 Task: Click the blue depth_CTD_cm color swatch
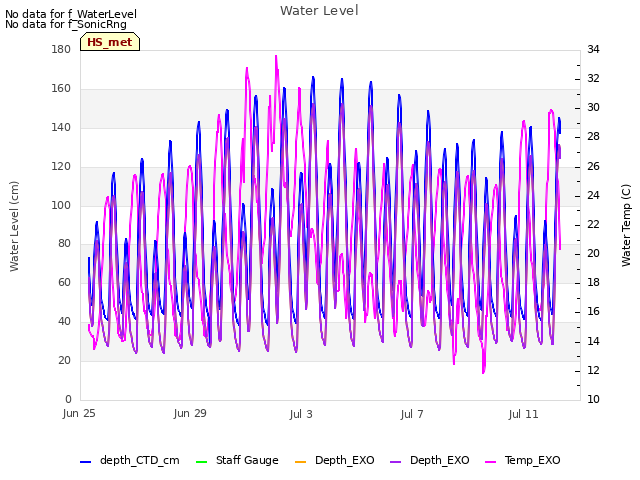point(85,461)
